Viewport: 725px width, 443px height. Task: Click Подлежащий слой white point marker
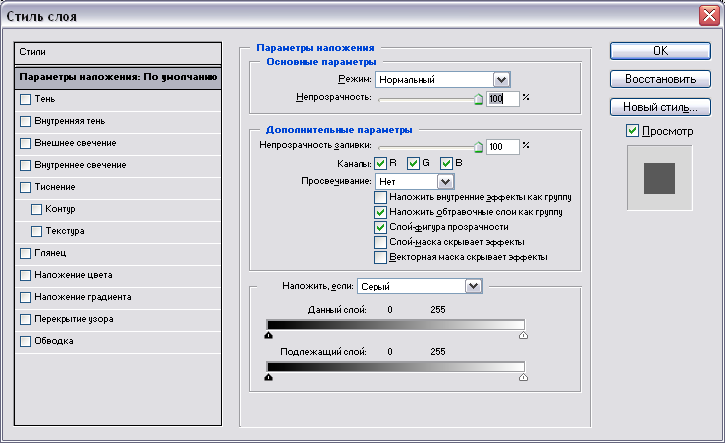coord(523,377)
